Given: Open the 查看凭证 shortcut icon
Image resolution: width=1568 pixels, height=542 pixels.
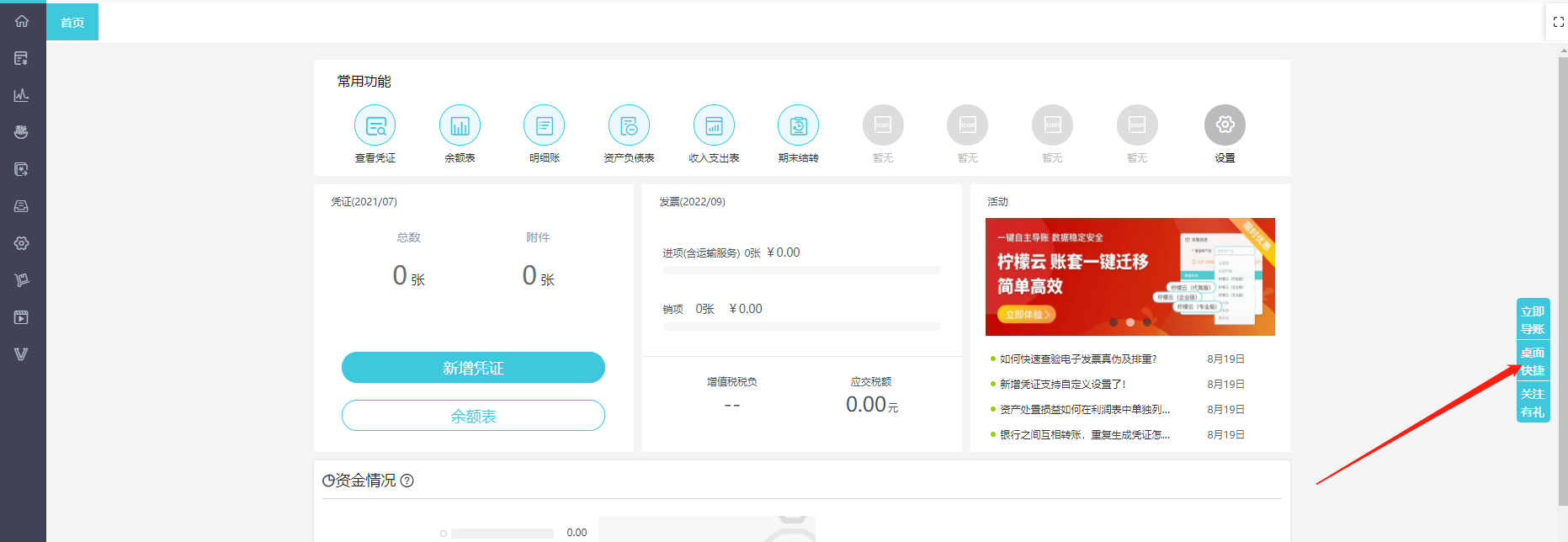Looking at the screenshot, I should pyautogui.click(x=375, y=126).
